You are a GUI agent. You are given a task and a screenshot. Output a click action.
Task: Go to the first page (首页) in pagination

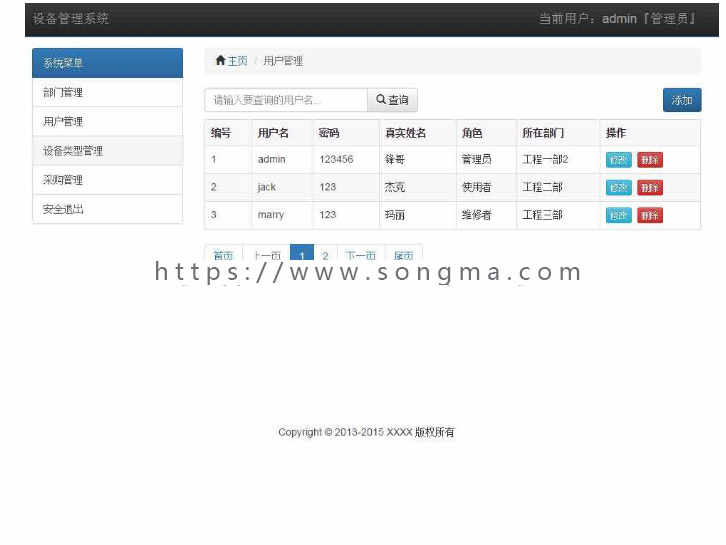tap(223, 254)
